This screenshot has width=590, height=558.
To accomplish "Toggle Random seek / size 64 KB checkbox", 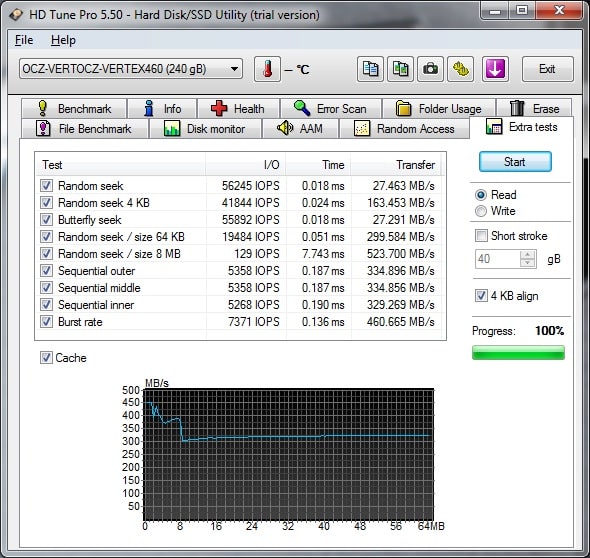I will [46, 237].
